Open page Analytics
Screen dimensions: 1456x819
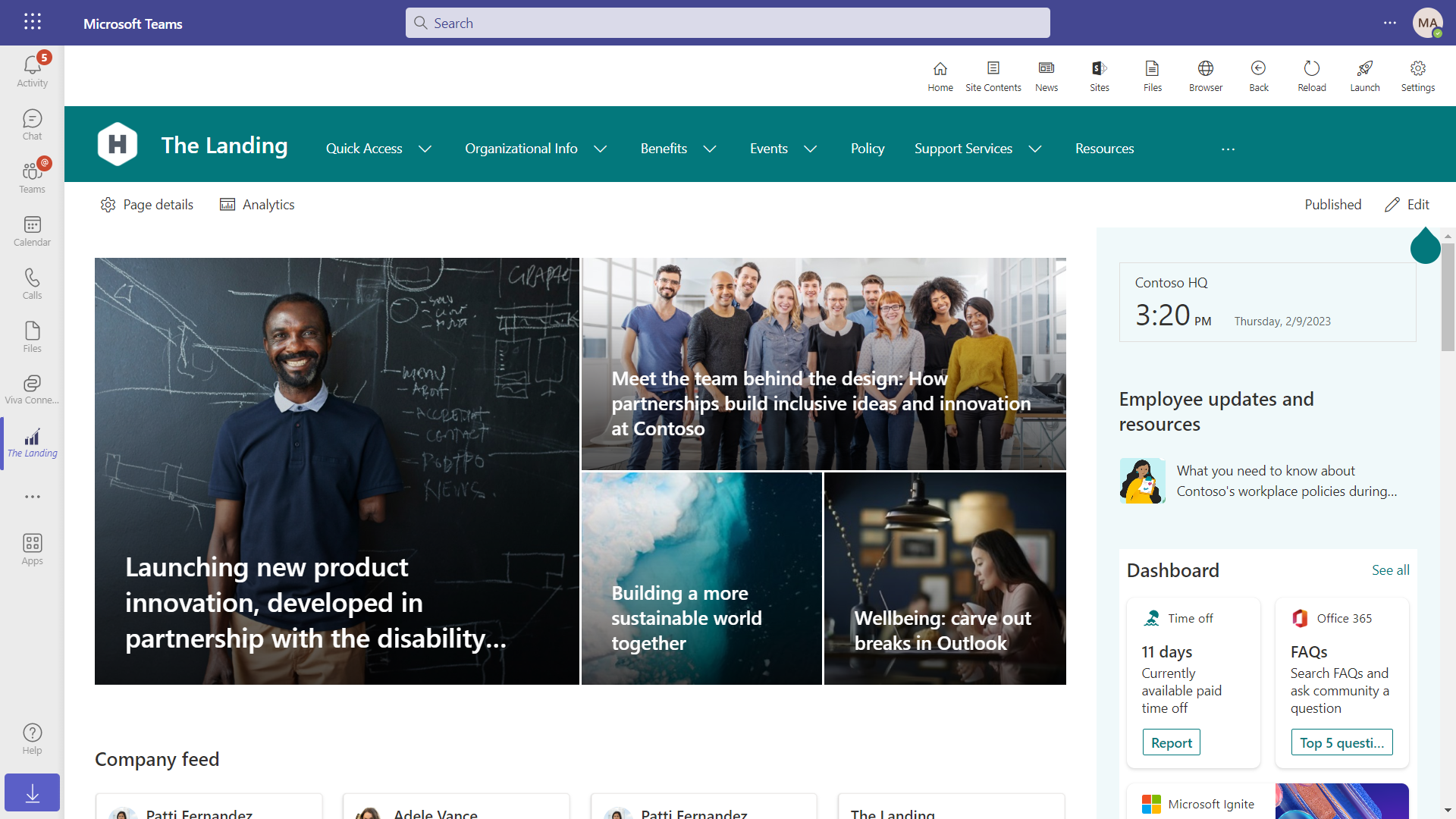click(x=257, y=205)
